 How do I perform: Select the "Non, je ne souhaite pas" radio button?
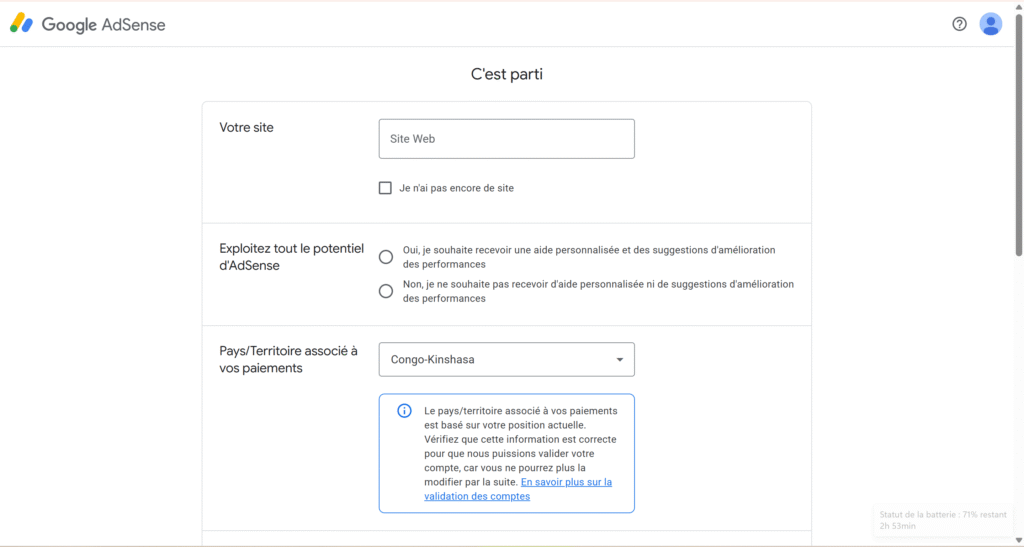click(386, 291)
